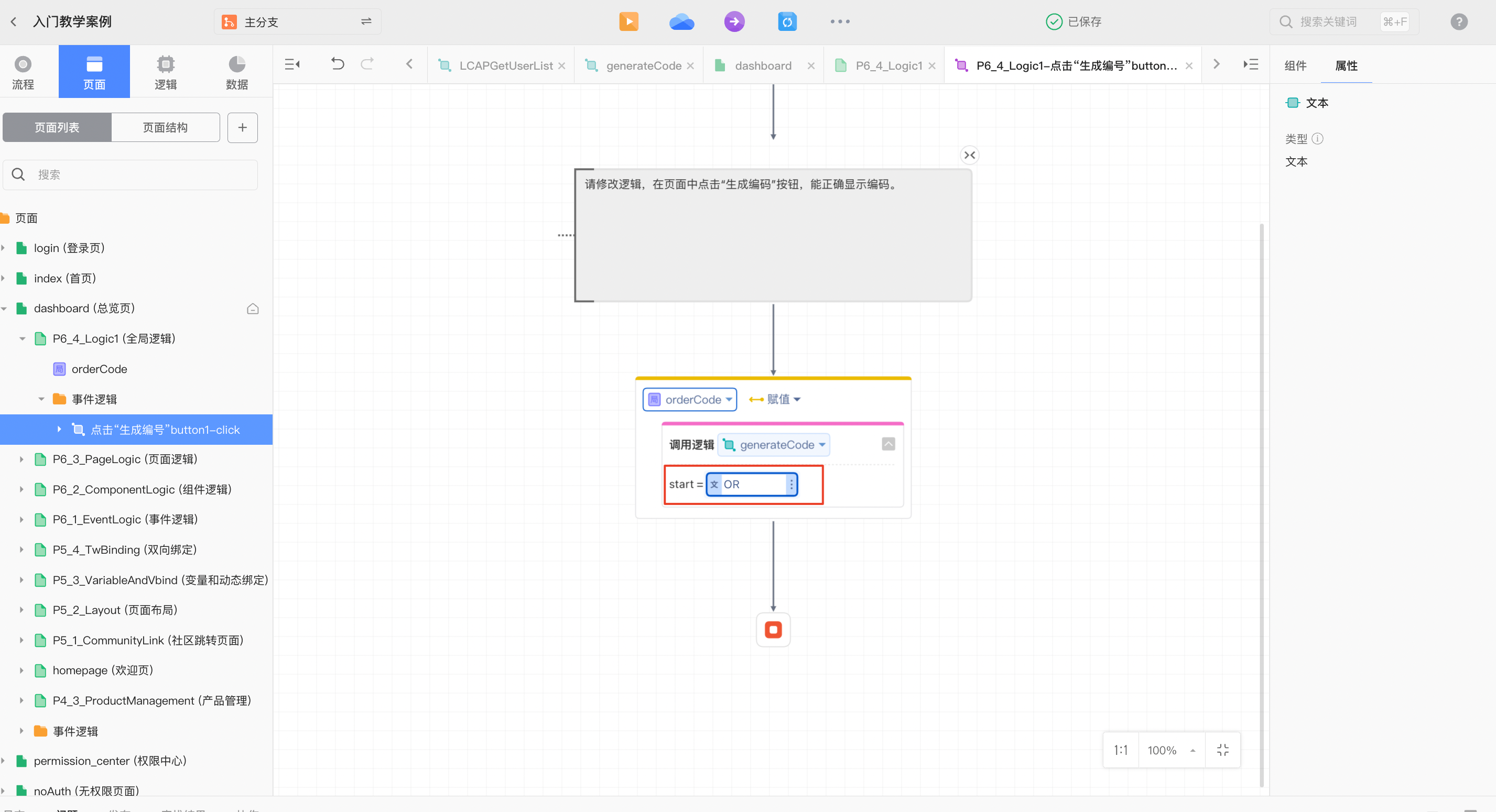Click the 赋值 assignment operator icon
The image size is (1496, 812).
(756, 398)
